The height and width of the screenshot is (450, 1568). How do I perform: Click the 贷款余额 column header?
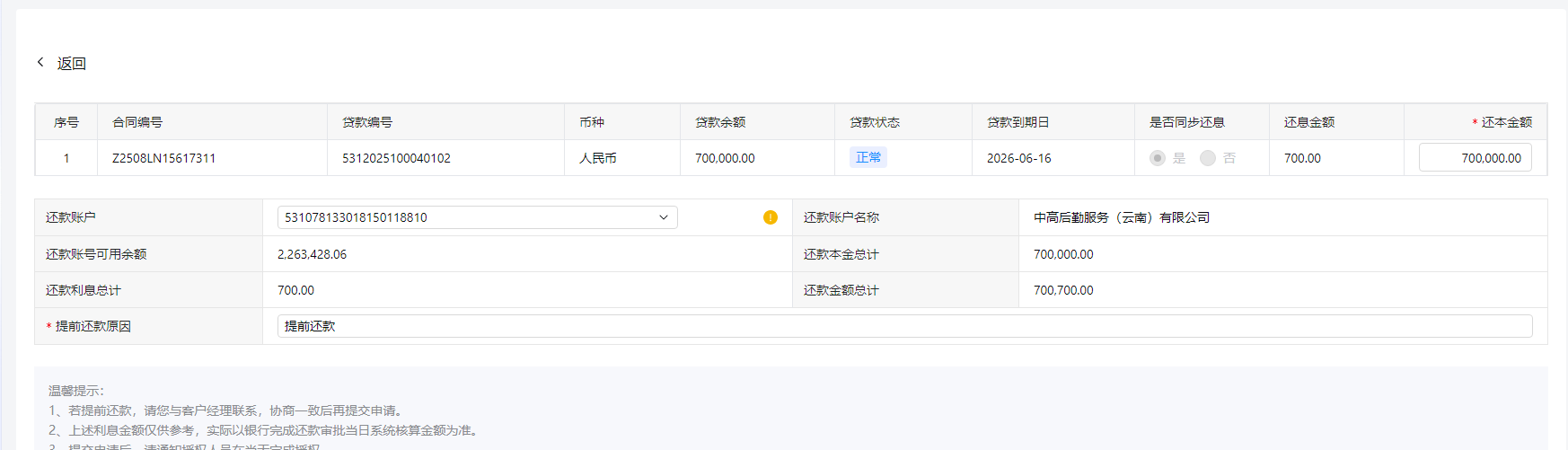click(x=720, y=122)
